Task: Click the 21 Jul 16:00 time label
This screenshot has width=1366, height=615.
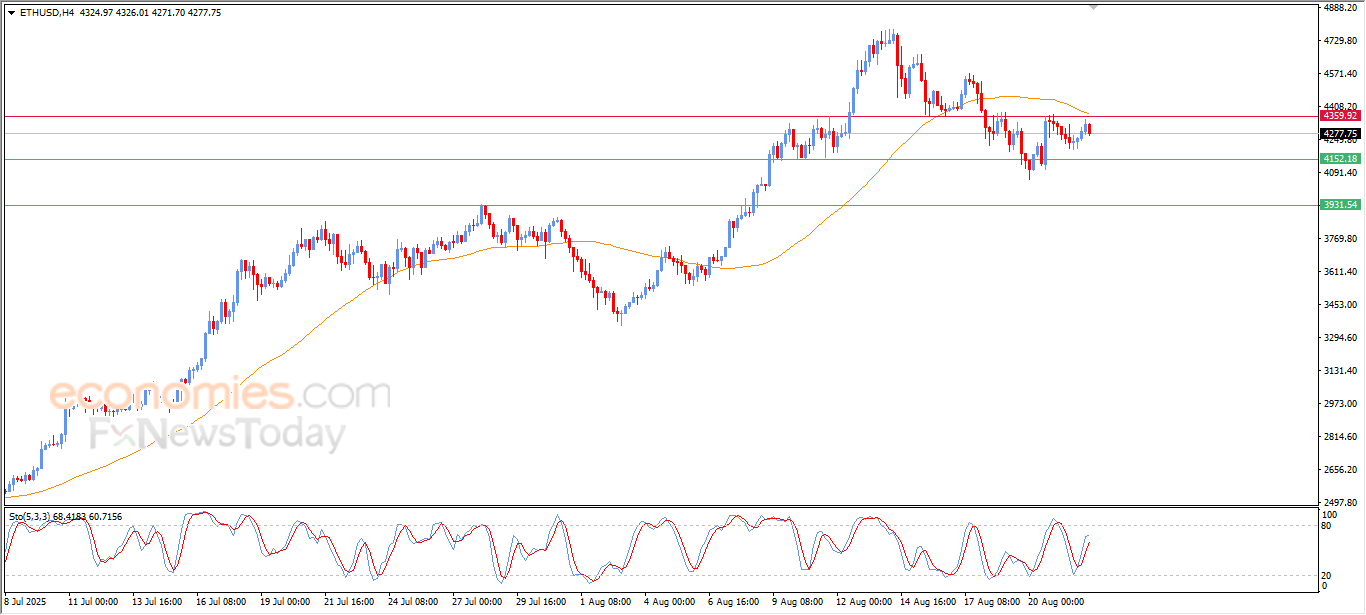Action: click(349, 603)
